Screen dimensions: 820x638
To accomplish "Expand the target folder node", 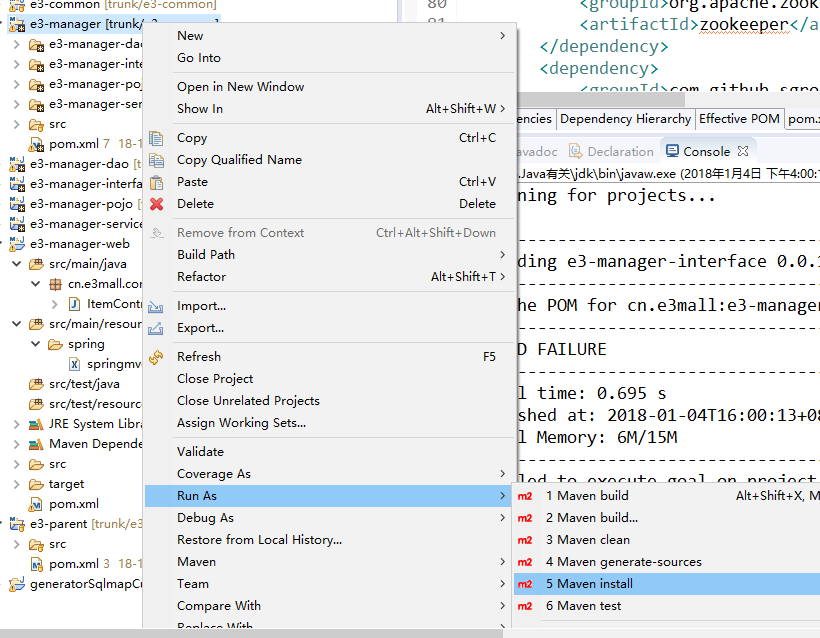I will point(16,484).
